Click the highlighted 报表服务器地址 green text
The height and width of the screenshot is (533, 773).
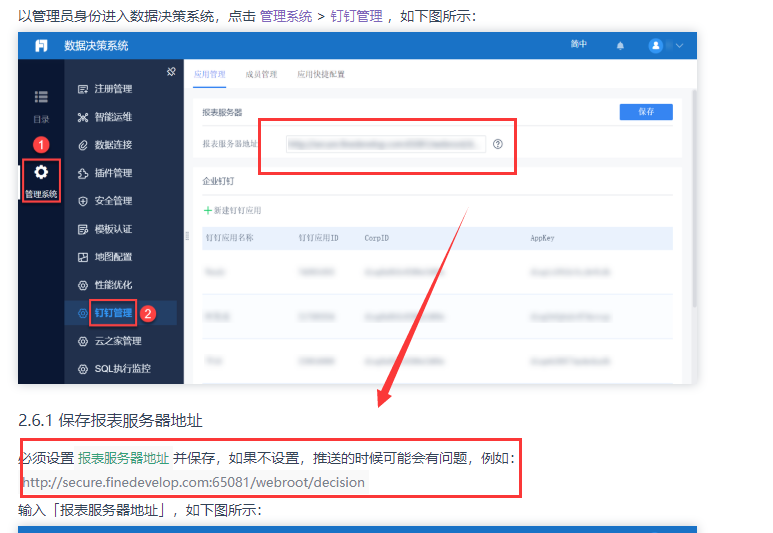tap(123, 459)
